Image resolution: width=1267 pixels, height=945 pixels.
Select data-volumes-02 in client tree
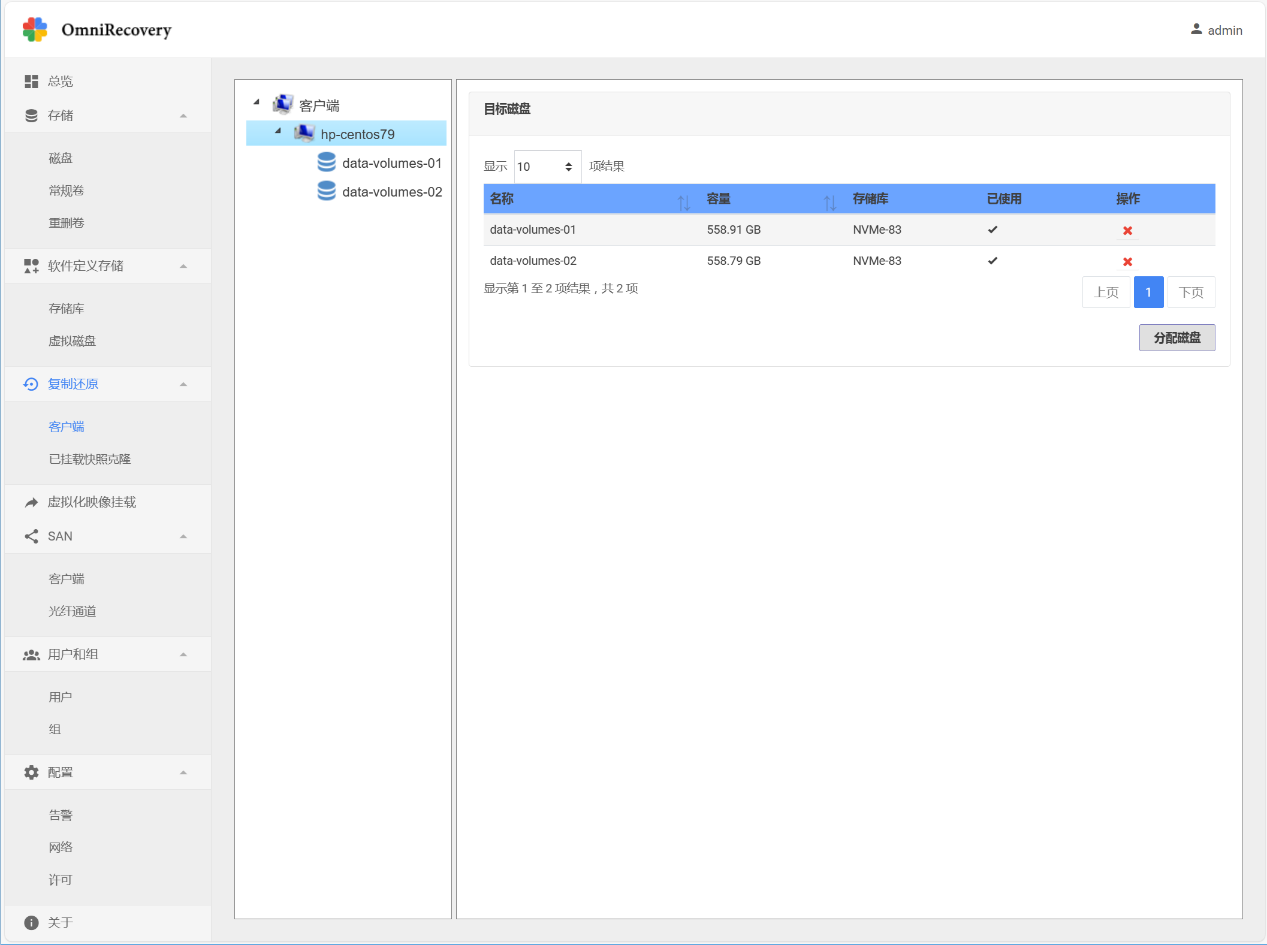392,192
